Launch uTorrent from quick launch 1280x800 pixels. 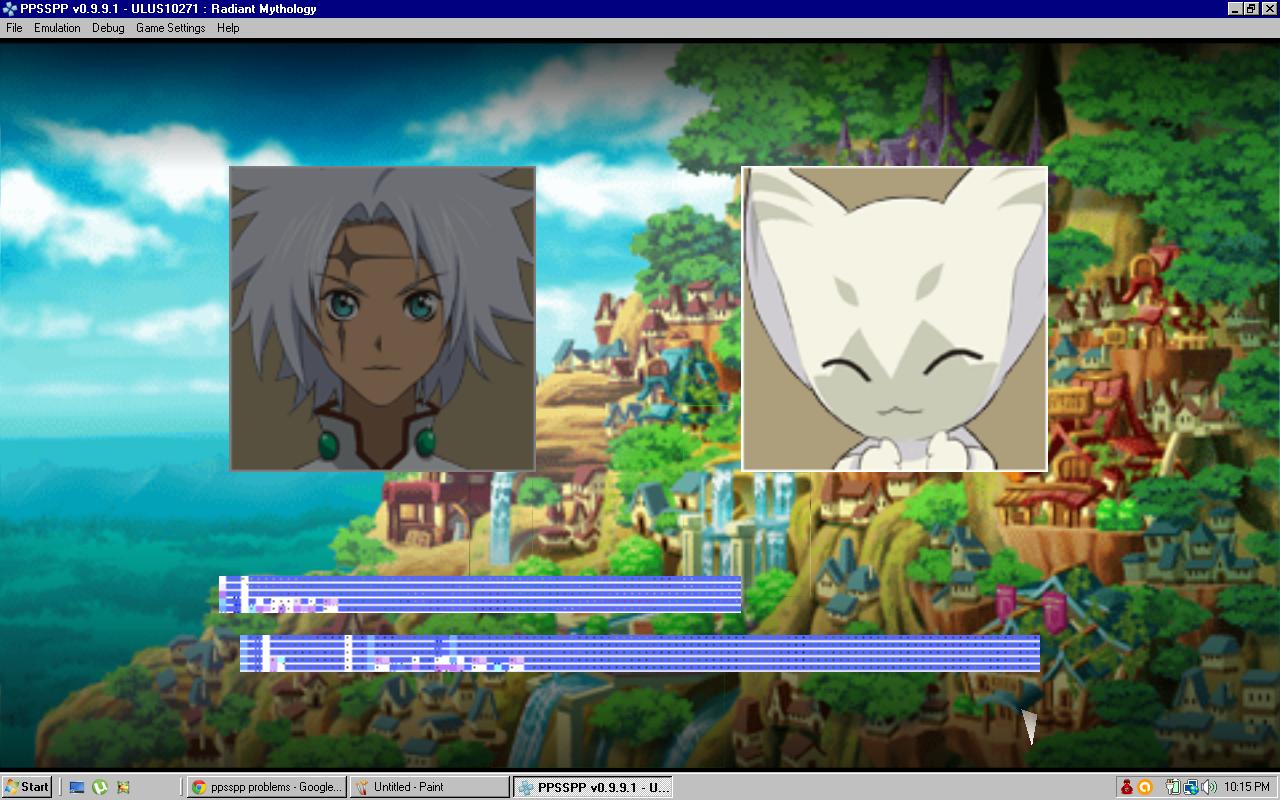pos(100,787)
